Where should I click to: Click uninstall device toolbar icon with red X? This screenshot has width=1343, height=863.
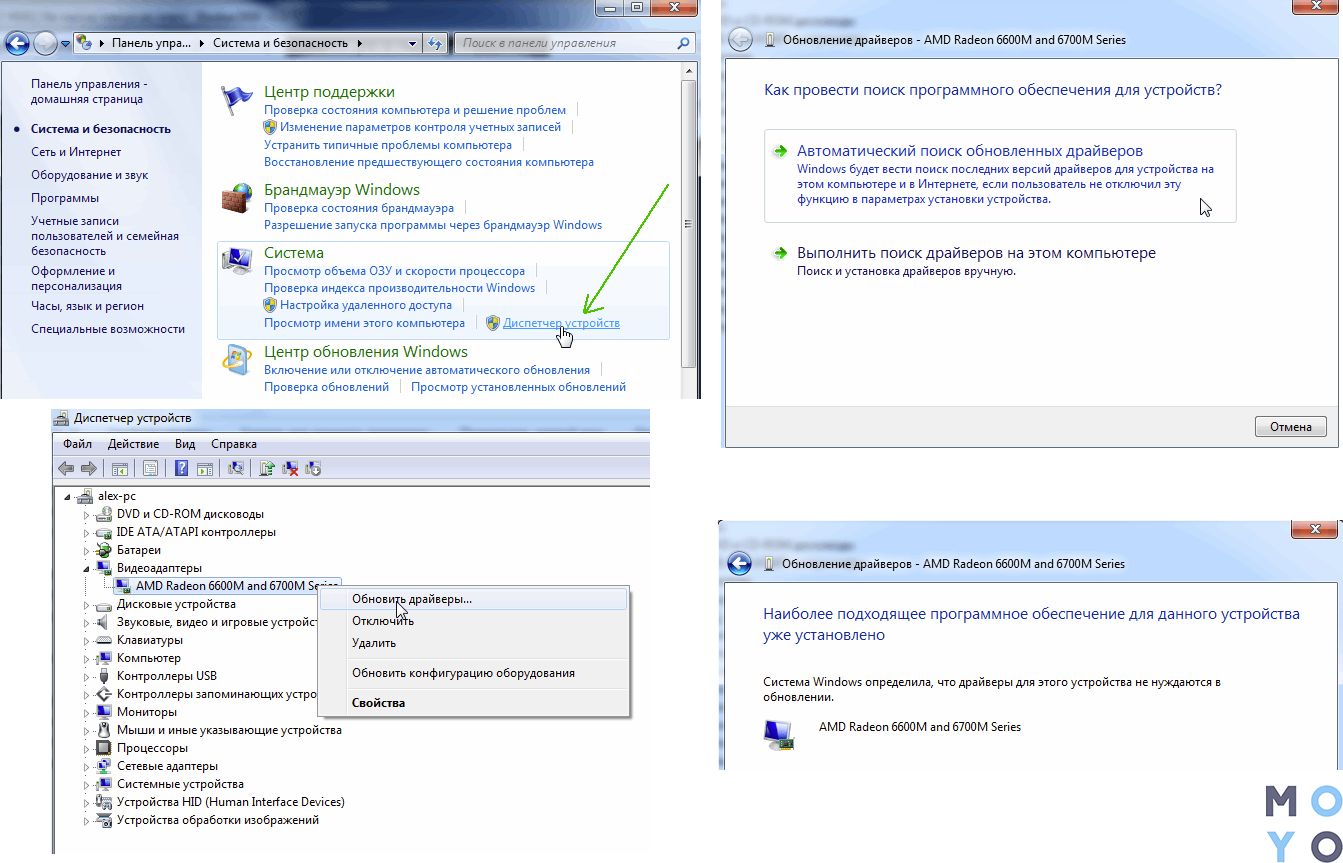[291, 468]
